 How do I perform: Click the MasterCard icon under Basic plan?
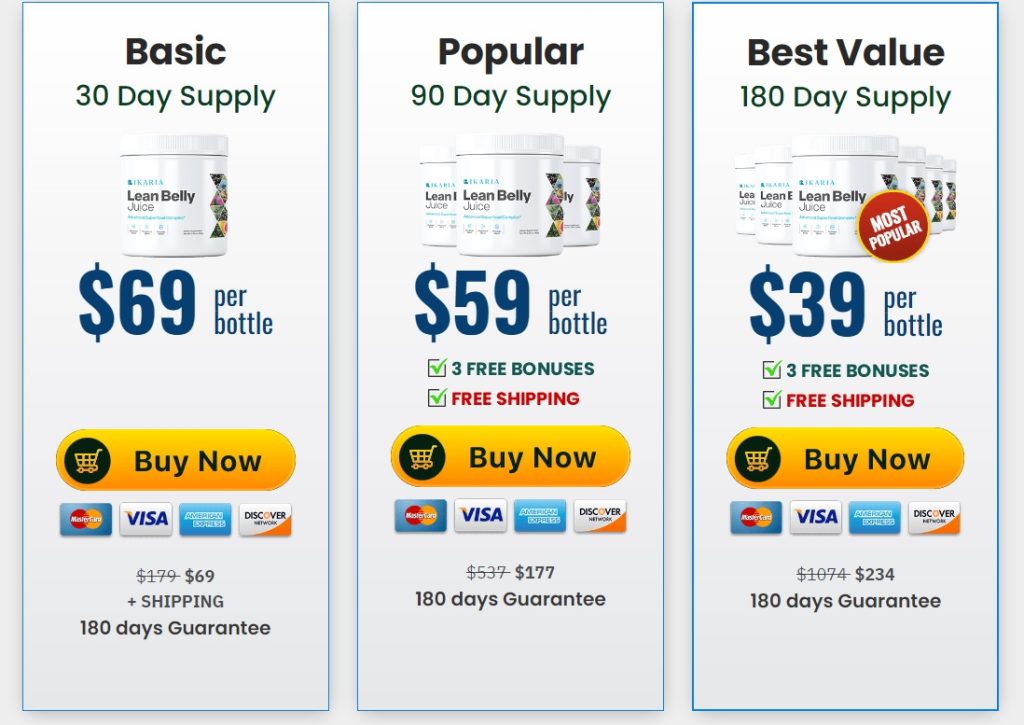[x=86, y=519]
